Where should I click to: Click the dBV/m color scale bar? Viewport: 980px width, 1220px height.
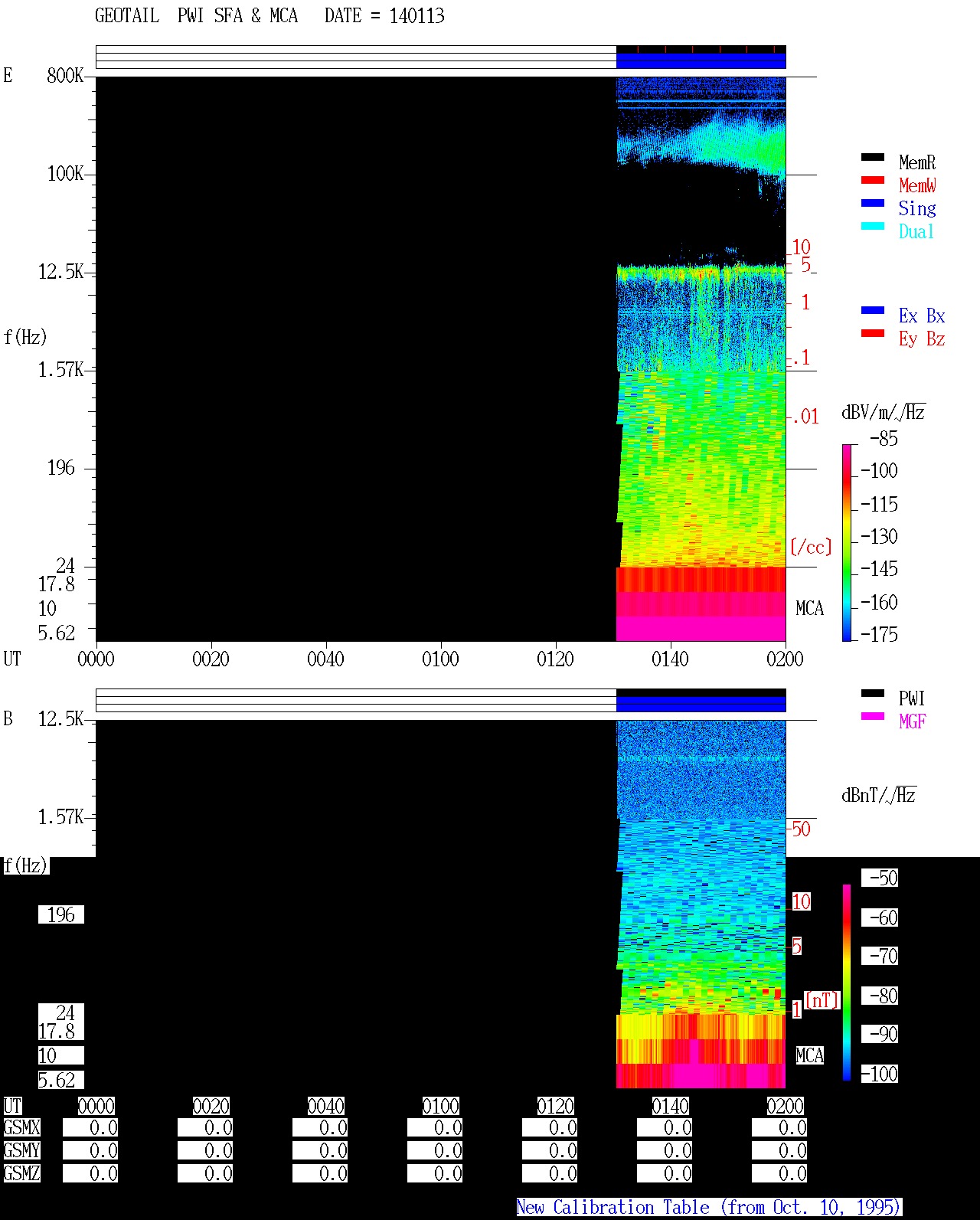point(847,542)
